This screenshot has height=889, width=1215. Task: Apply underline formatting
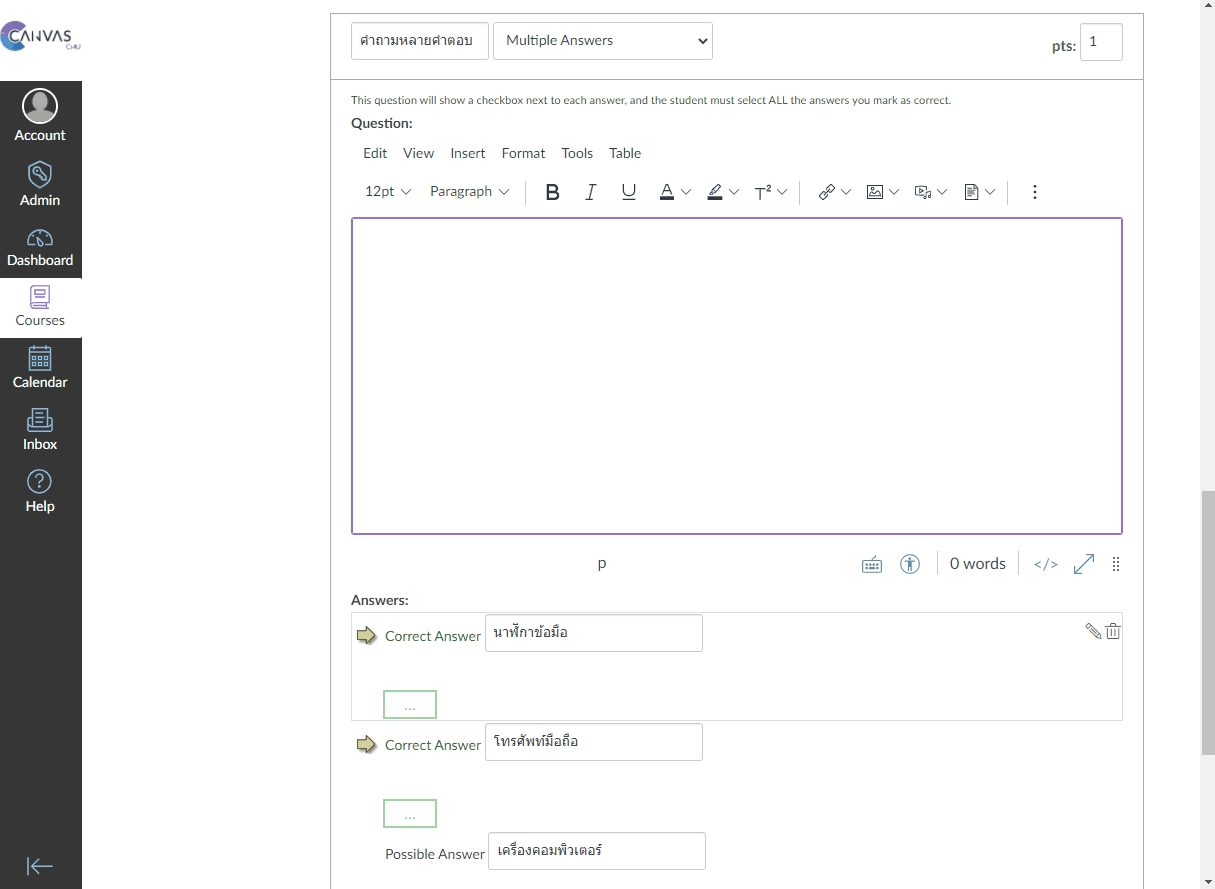tap(628, 192)
